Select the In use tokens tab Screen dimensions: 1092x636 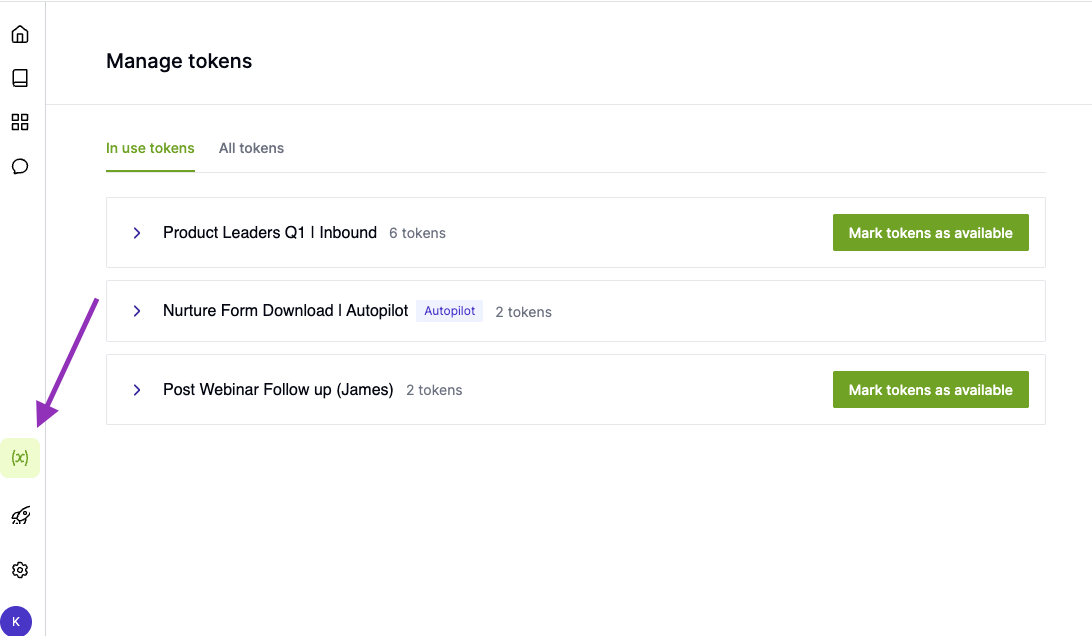coord(150,147)
